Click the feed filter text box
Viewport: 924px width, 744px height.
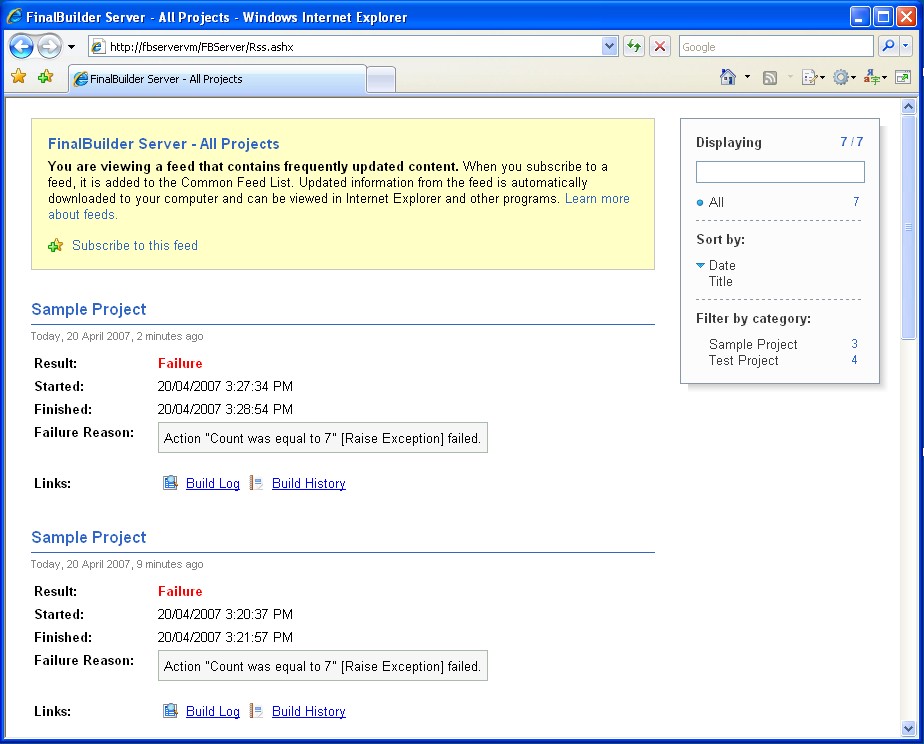[780, 172]
